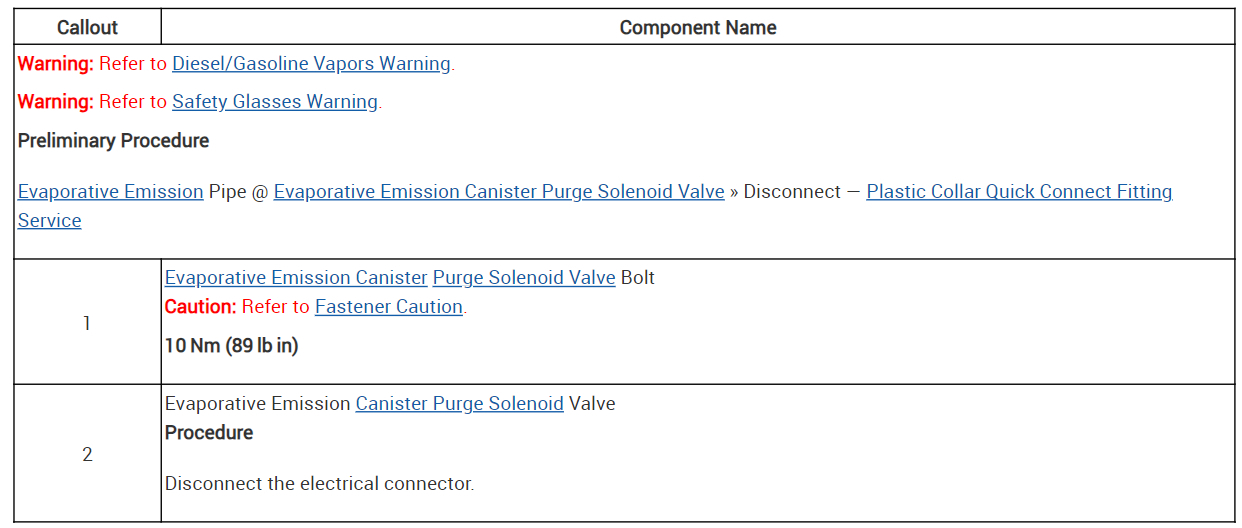The image size is (1242, 528).
Task: Open the Fastener Caution link
Action: coord(388,307)
